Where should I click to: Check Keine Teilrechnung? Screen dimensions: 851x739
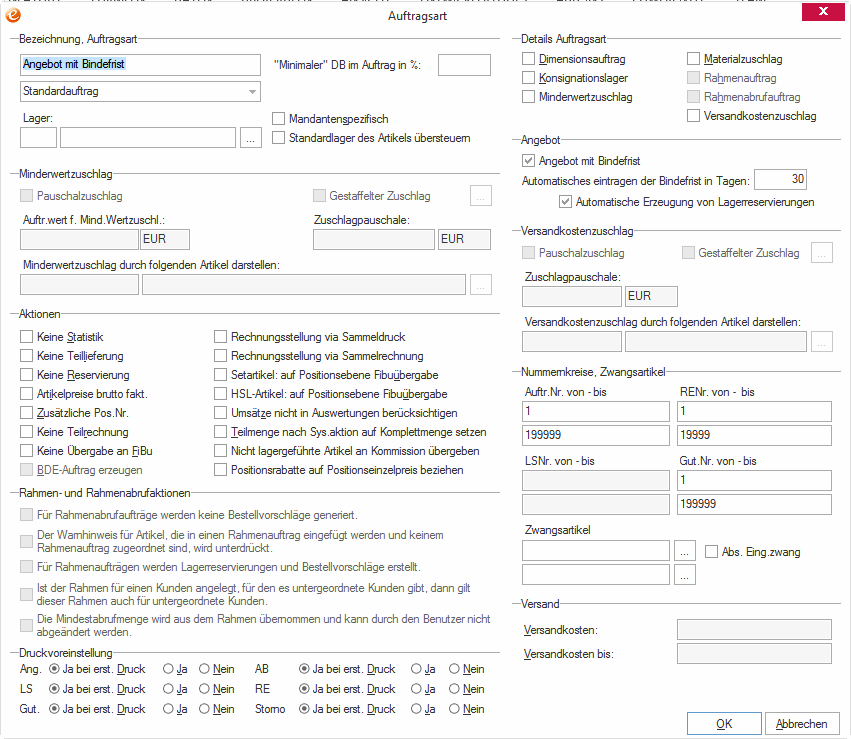click(26, 432)
